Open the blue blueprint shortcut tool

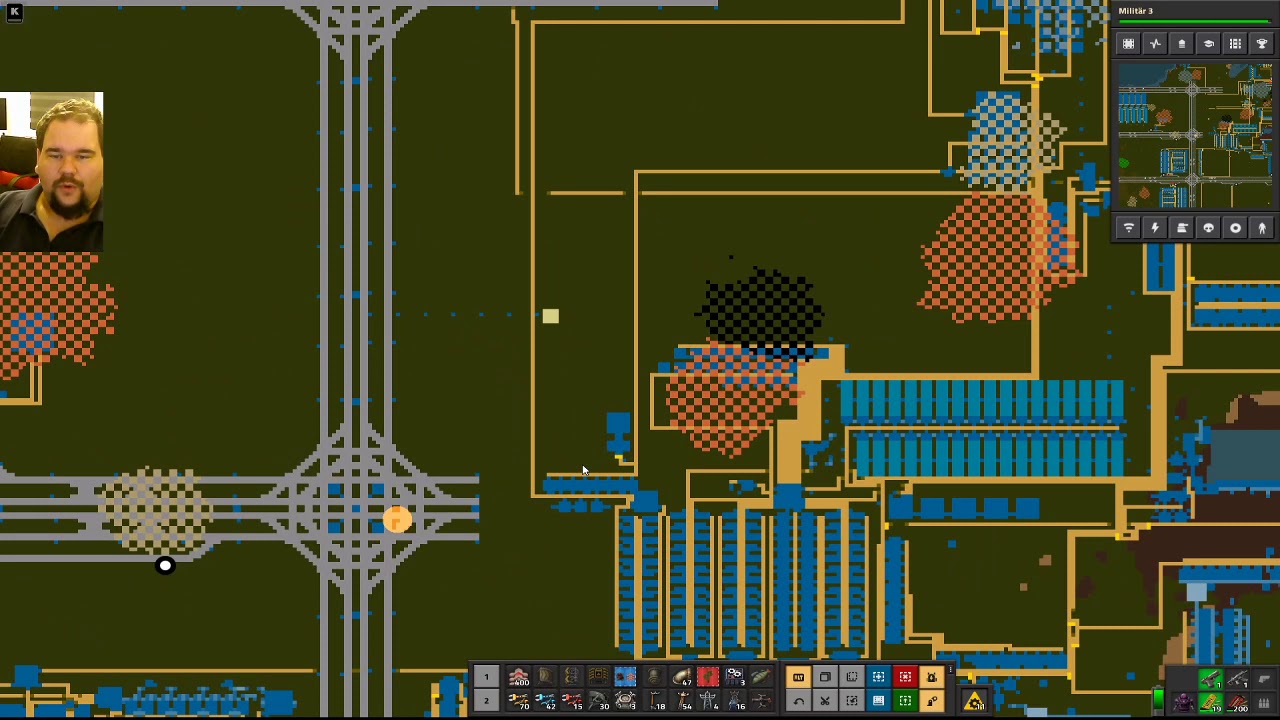click(x=878, y=677)
